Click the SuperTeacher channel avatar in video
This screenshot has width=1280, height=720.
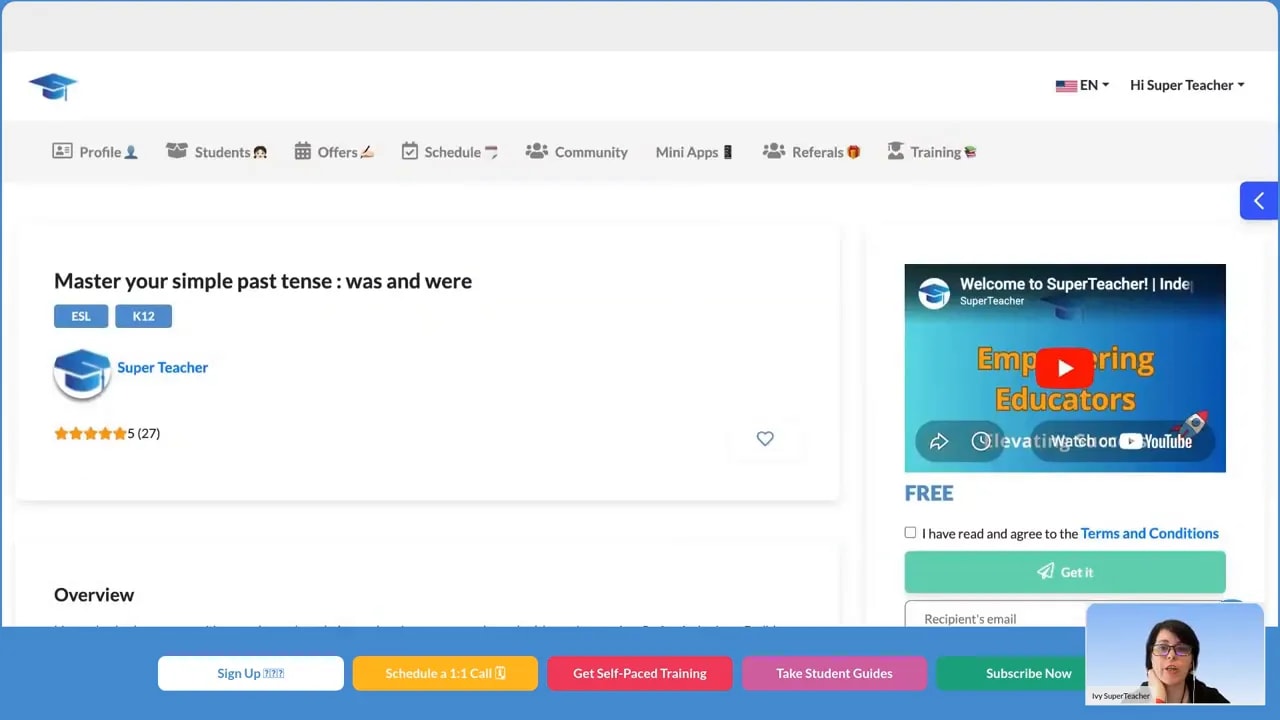pos(934,293)
